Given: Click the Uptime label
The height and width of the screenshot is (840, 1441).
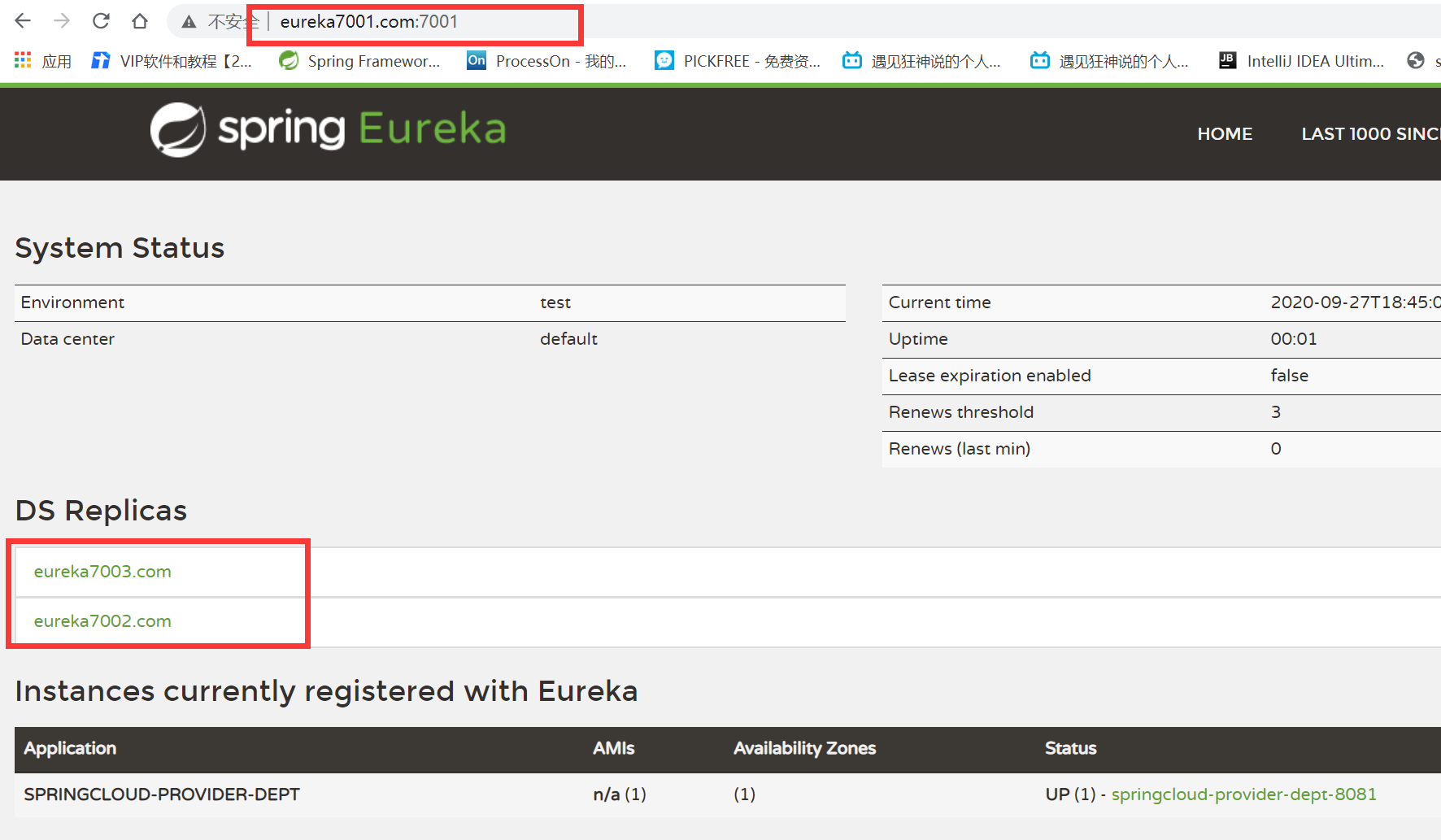Looking at the screenshot, I should (x=918, y=339).
